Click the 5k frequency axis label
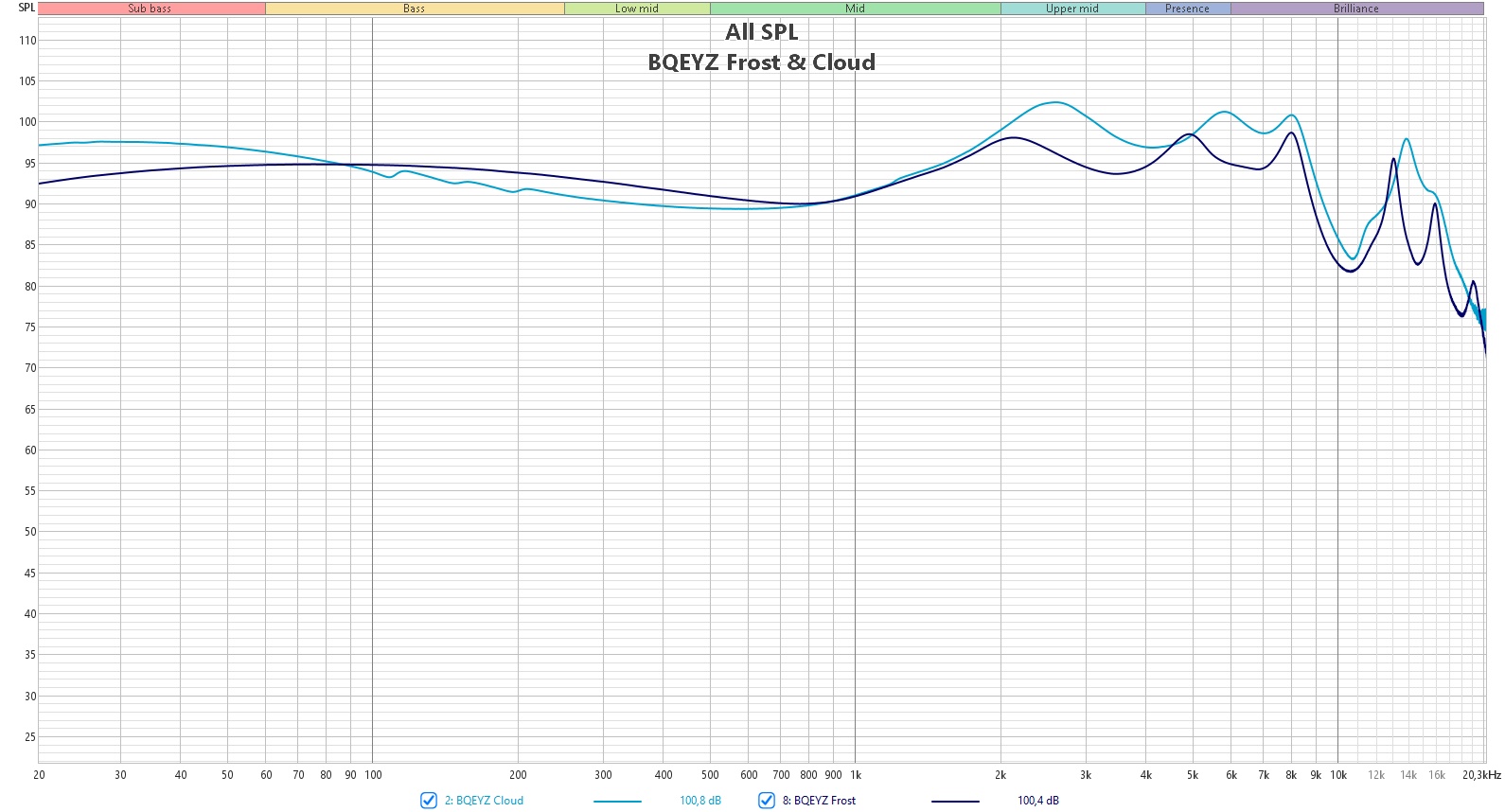Screen dimensions: 1505x812 coord(1193,775)
